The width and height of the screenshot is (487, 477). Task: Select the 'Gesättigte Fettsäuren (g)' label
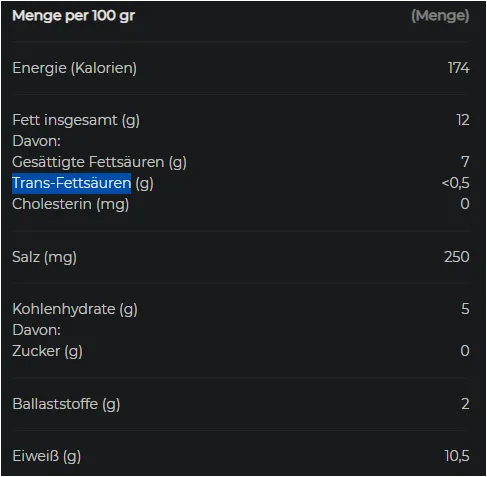pyautogui.click(x=99, y=162)
